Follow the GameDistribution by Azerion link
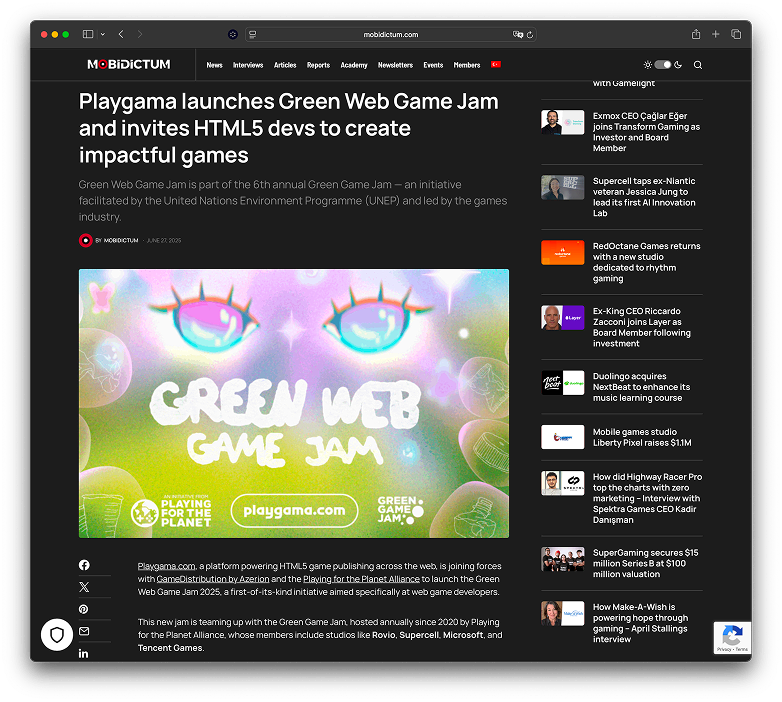 click(x=213, y=579)
